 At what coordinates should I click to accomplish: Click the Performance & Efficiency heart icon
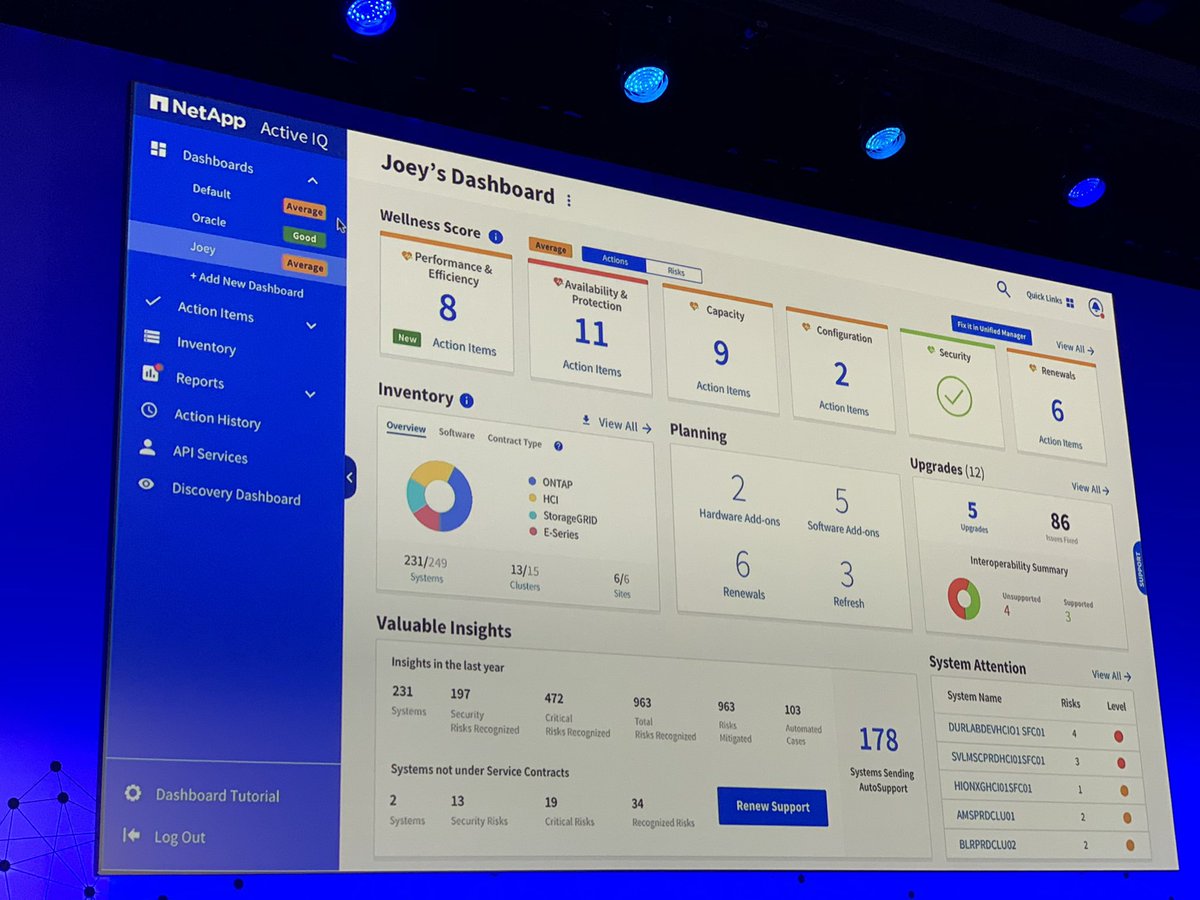click(x=407, y=257)
